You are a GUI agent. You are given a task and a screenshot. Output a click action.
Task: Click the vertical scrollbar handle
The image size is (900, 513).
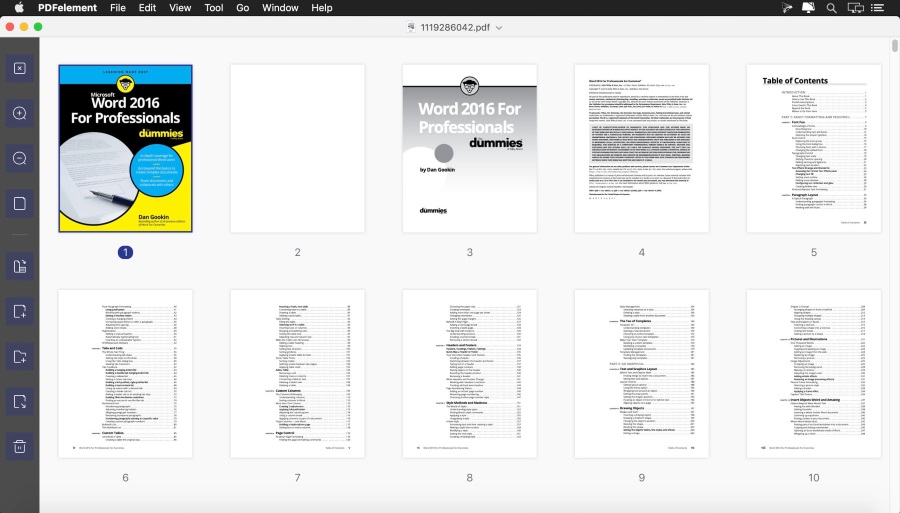pos(894,46)
